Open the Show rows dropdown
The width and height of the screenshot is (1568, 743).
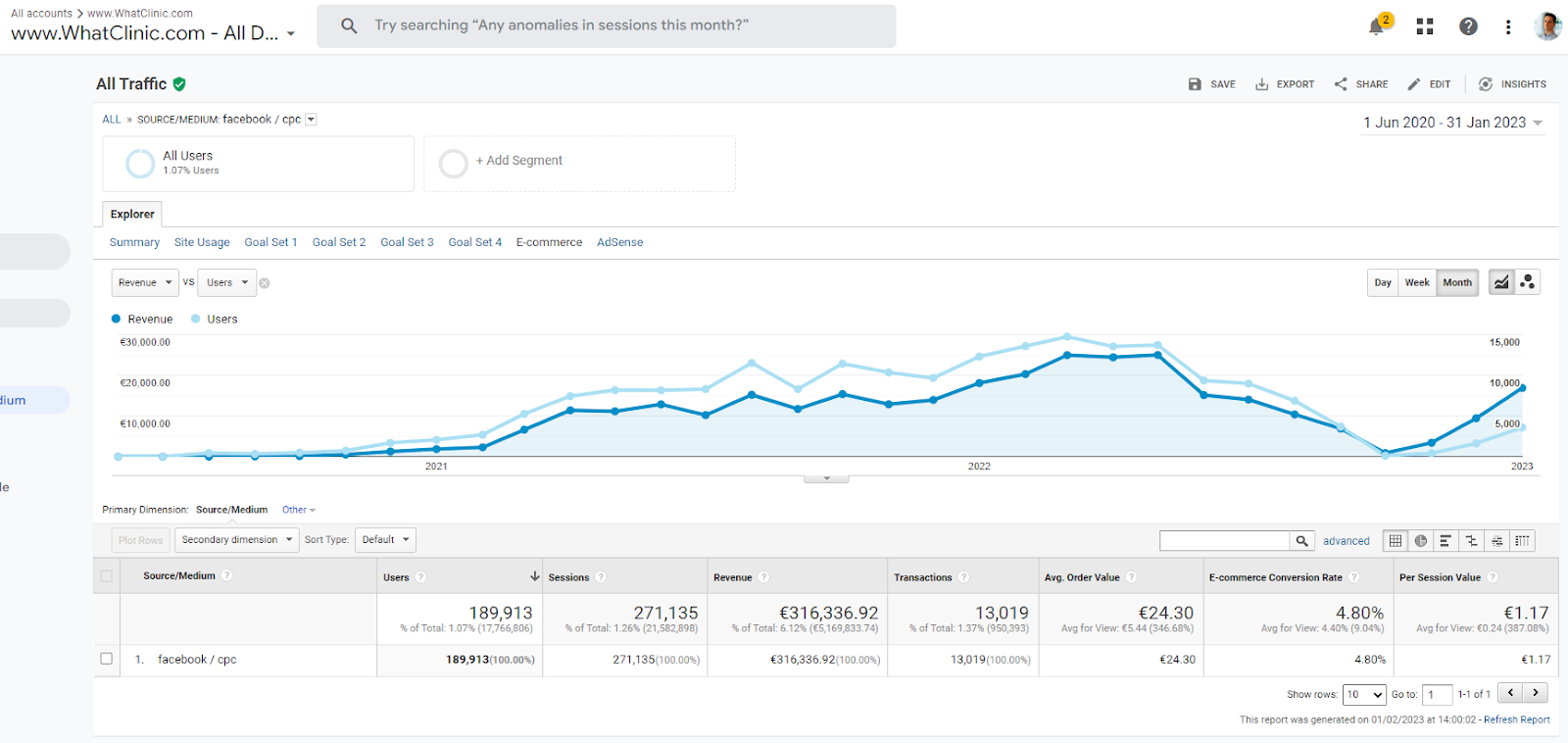coord(1364,695)
